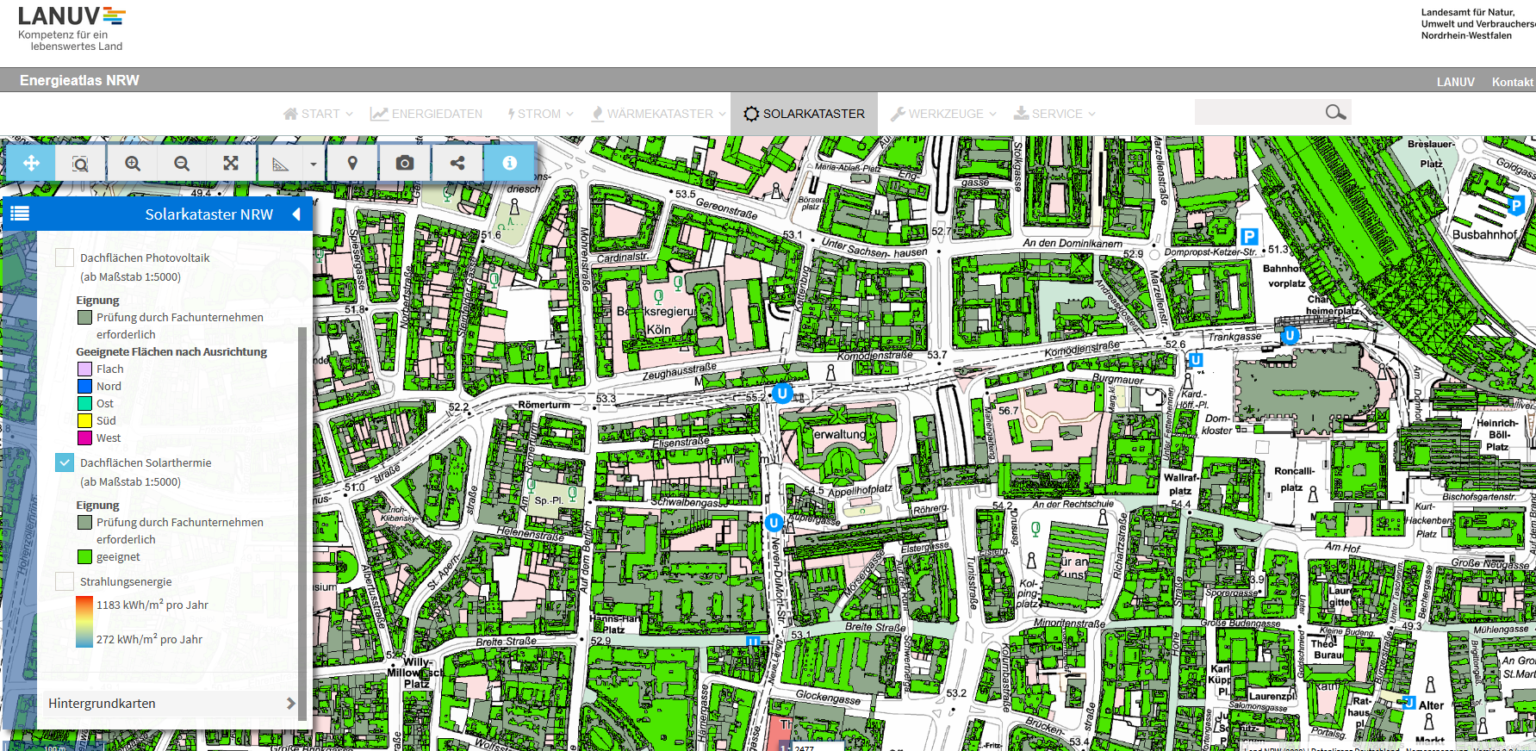1536x751 pixels.
Task: Click the location pin marker tool
Action: [353, 163]
